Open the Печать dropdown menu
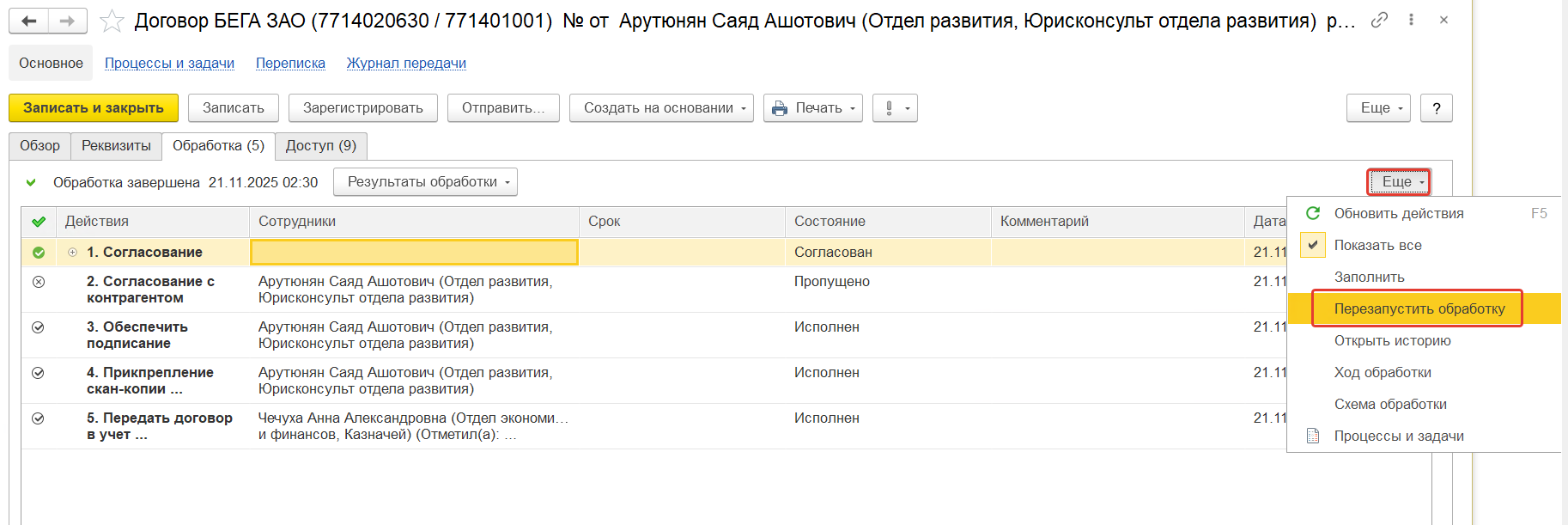 812,108
